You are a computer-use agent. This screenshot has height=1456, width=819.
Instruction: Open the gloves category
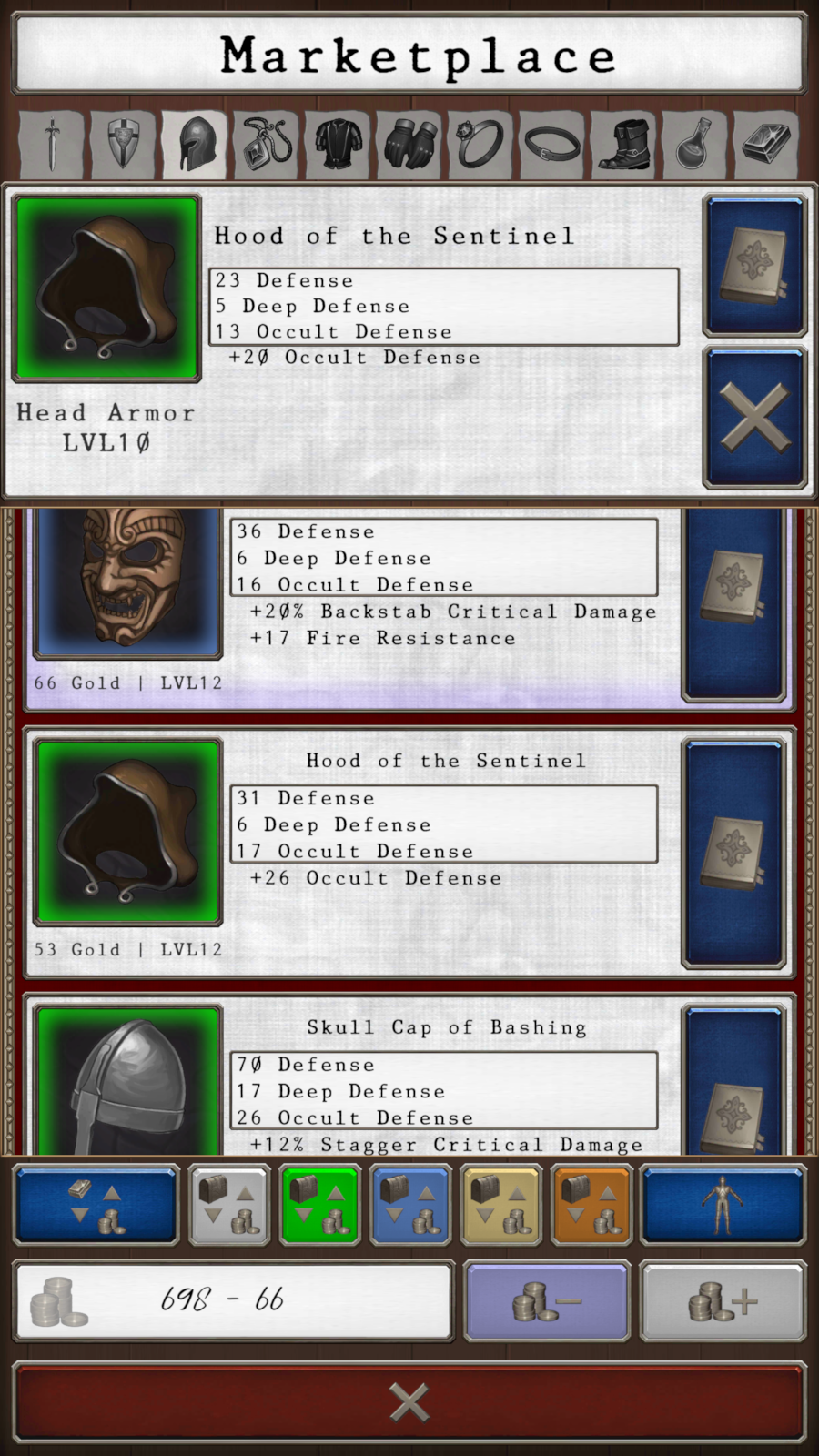(x=409, y=144)
